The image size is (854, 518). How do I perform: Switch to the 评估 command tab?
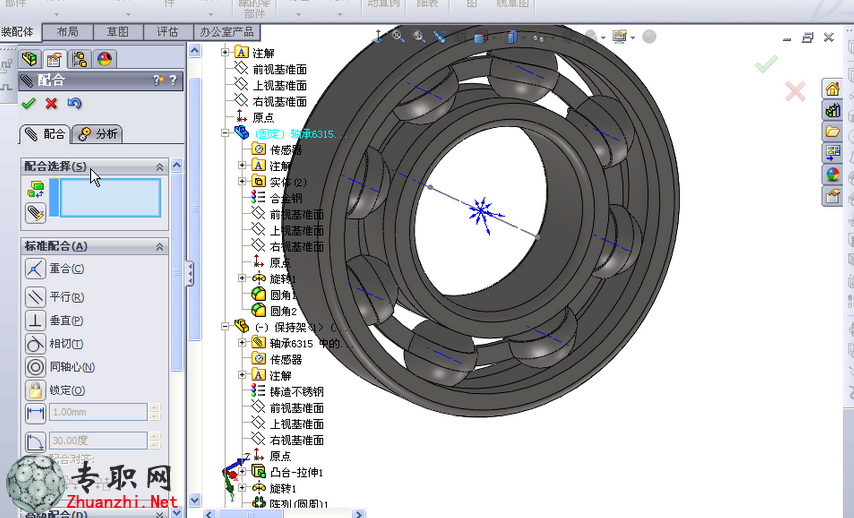(x=168, y=32)
